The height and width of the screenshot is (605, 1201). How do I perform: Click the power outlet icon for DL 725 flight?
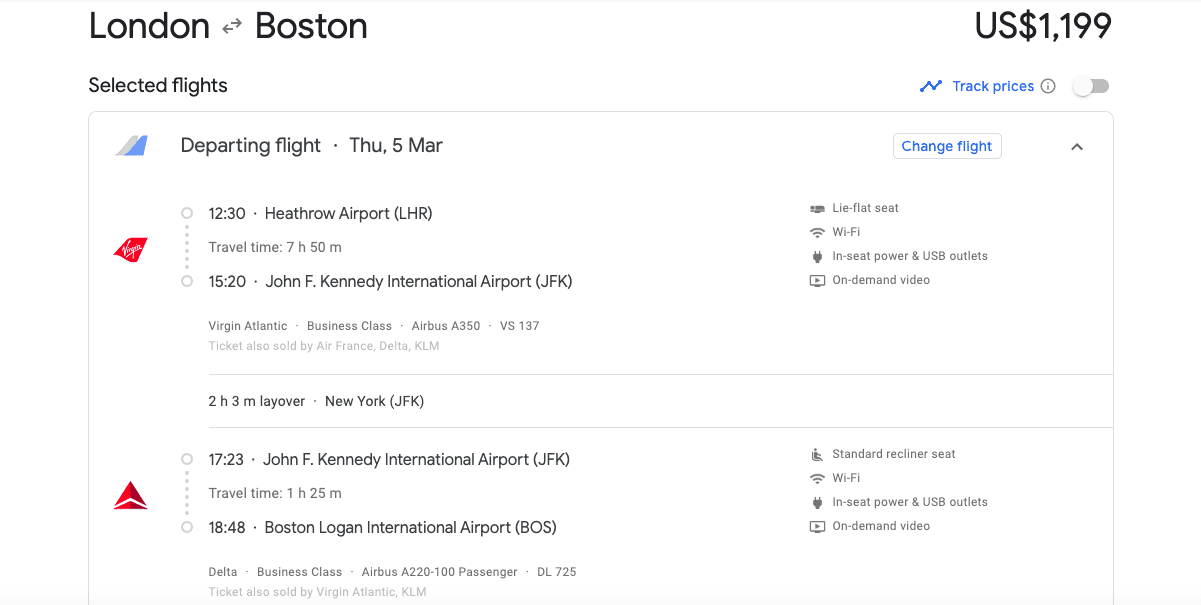(817, 502)
